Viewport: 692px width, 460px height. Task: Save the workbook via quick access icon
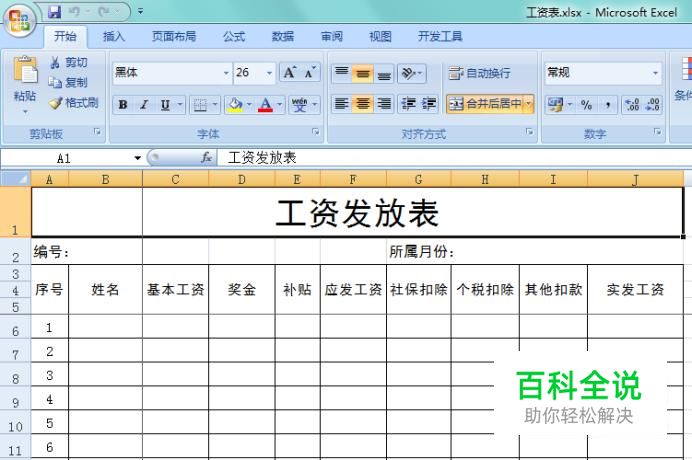point(54,12)
